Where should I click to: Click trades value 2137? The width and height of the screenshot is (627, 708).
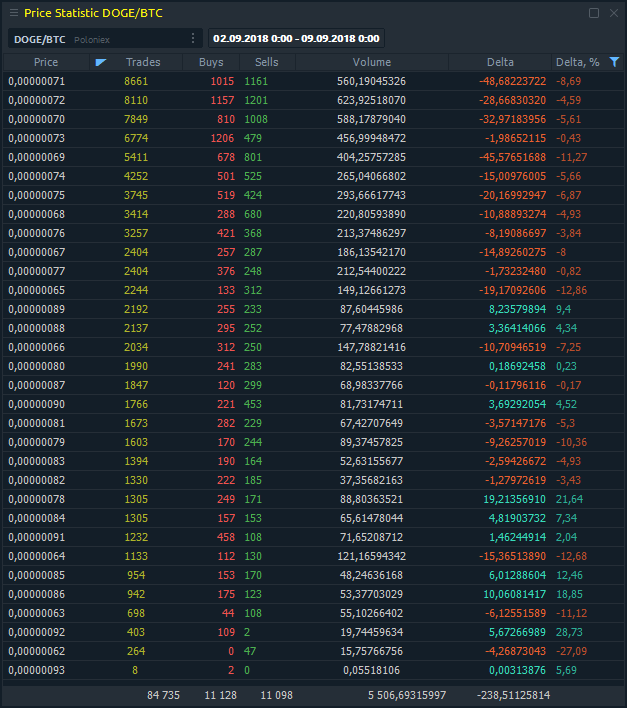(136, 328)
